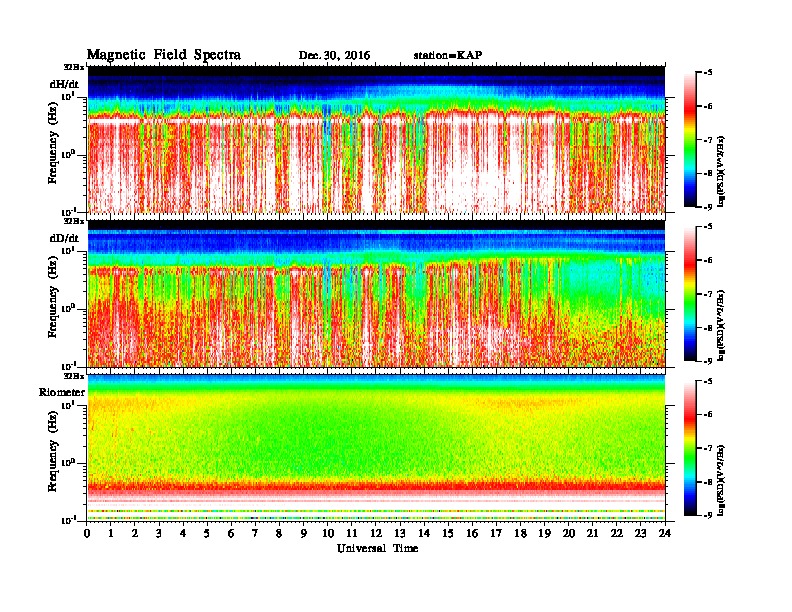Image resolution: width=792 pixels, height=612 pixels.
Task: Click the "Riometer" panel label
Action: [62, 392]
